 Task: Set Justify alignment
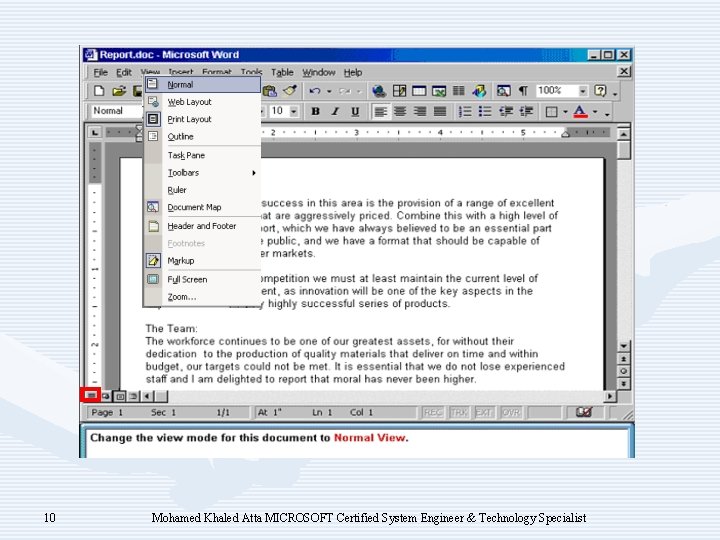(x=440, y=112)
